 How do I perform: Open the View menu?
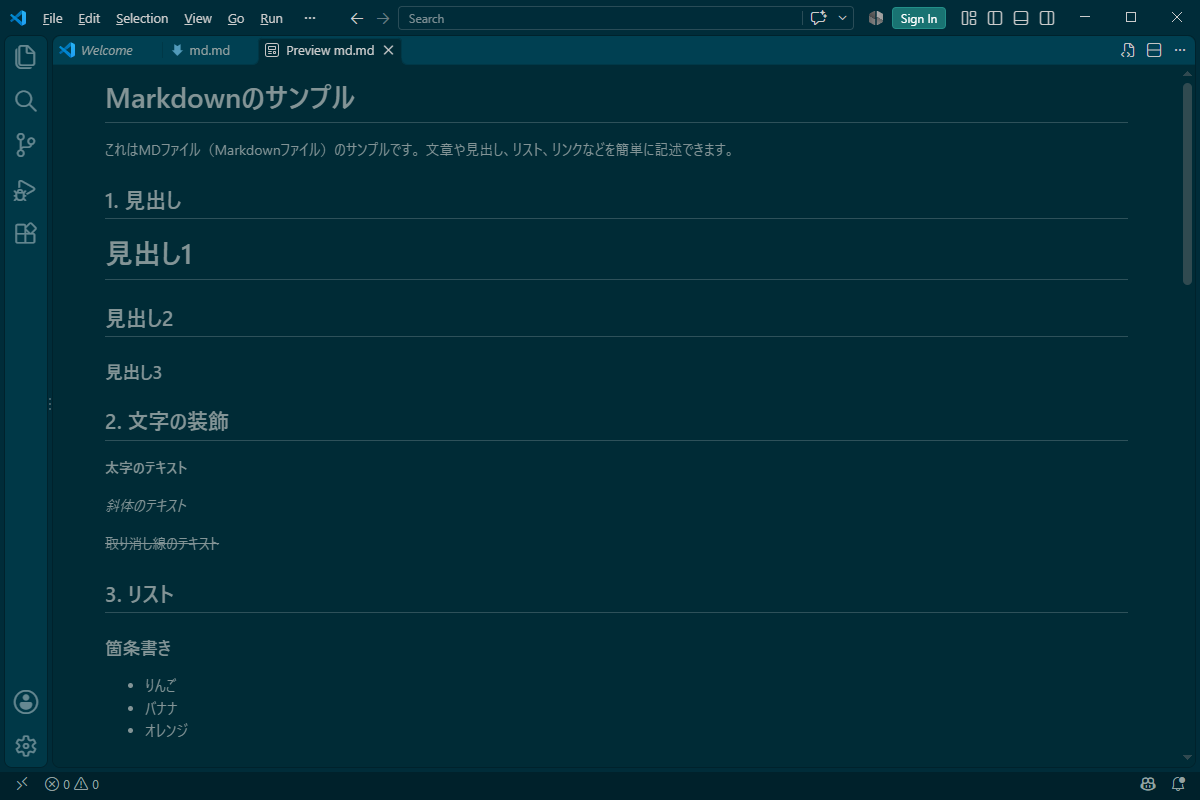coord(198,18)
